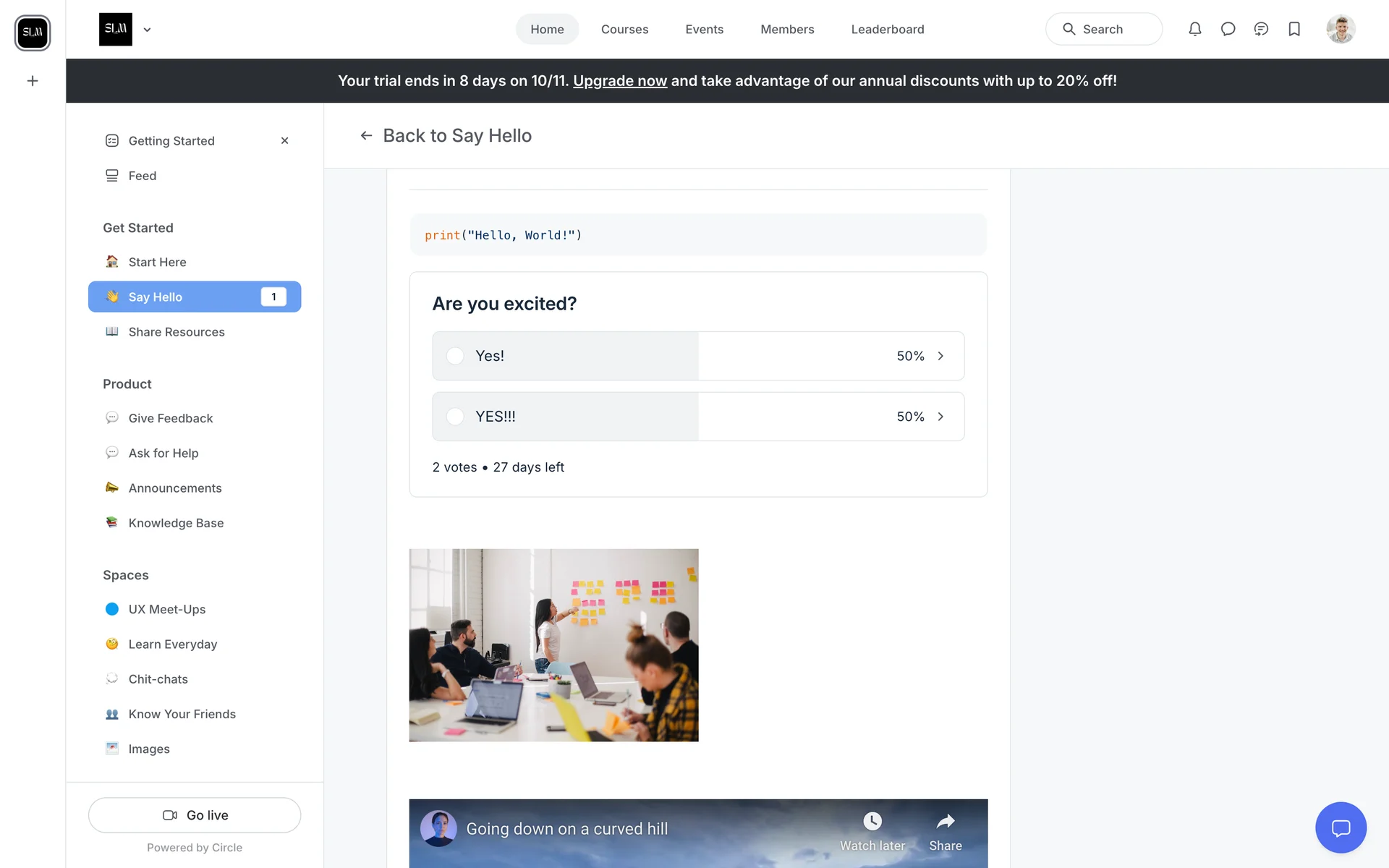Open the team meeting photo thumbnail
Image resolution: width=1389 pixels, height=868 pixels.
pos(553,644)
